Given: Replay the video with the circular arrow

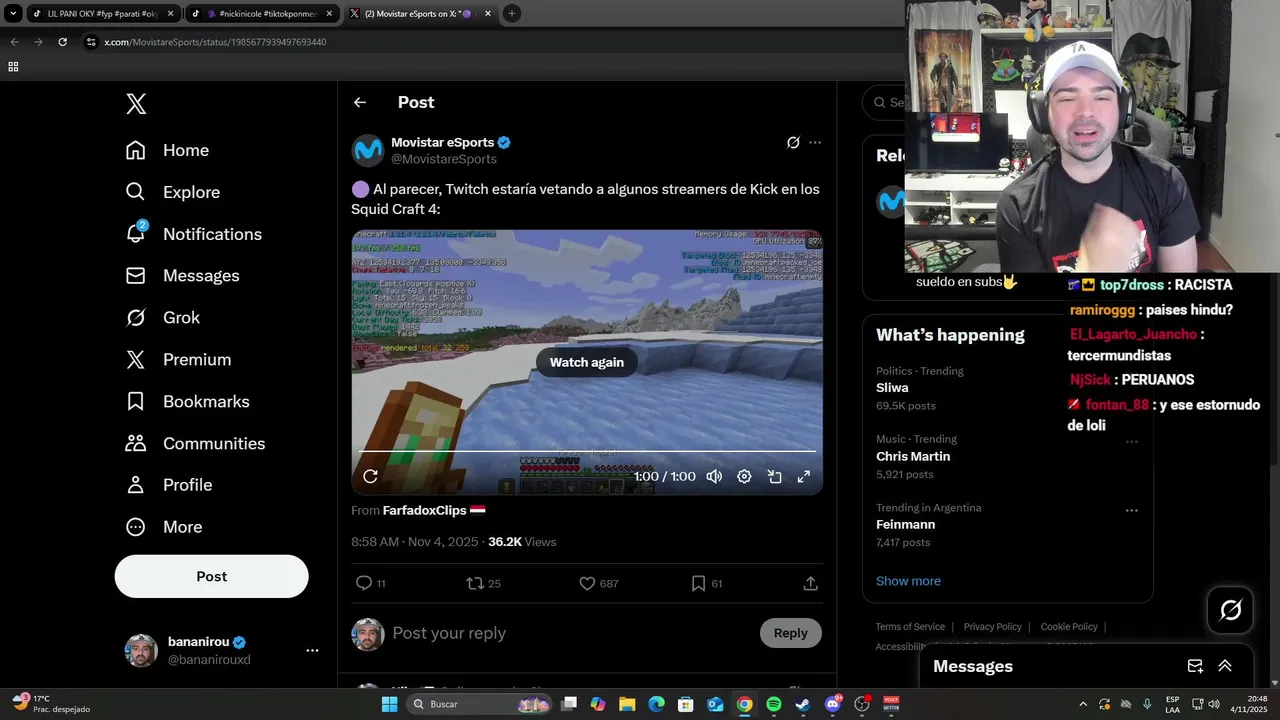Looking at the screenshot, I should coord(370,477).
